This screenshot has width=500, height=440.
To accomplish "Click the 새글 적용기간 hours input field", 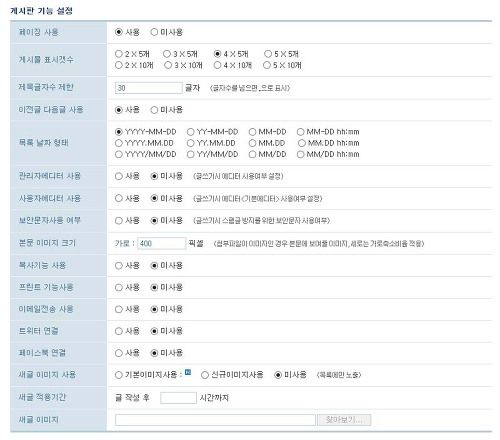I will [178, 398].
